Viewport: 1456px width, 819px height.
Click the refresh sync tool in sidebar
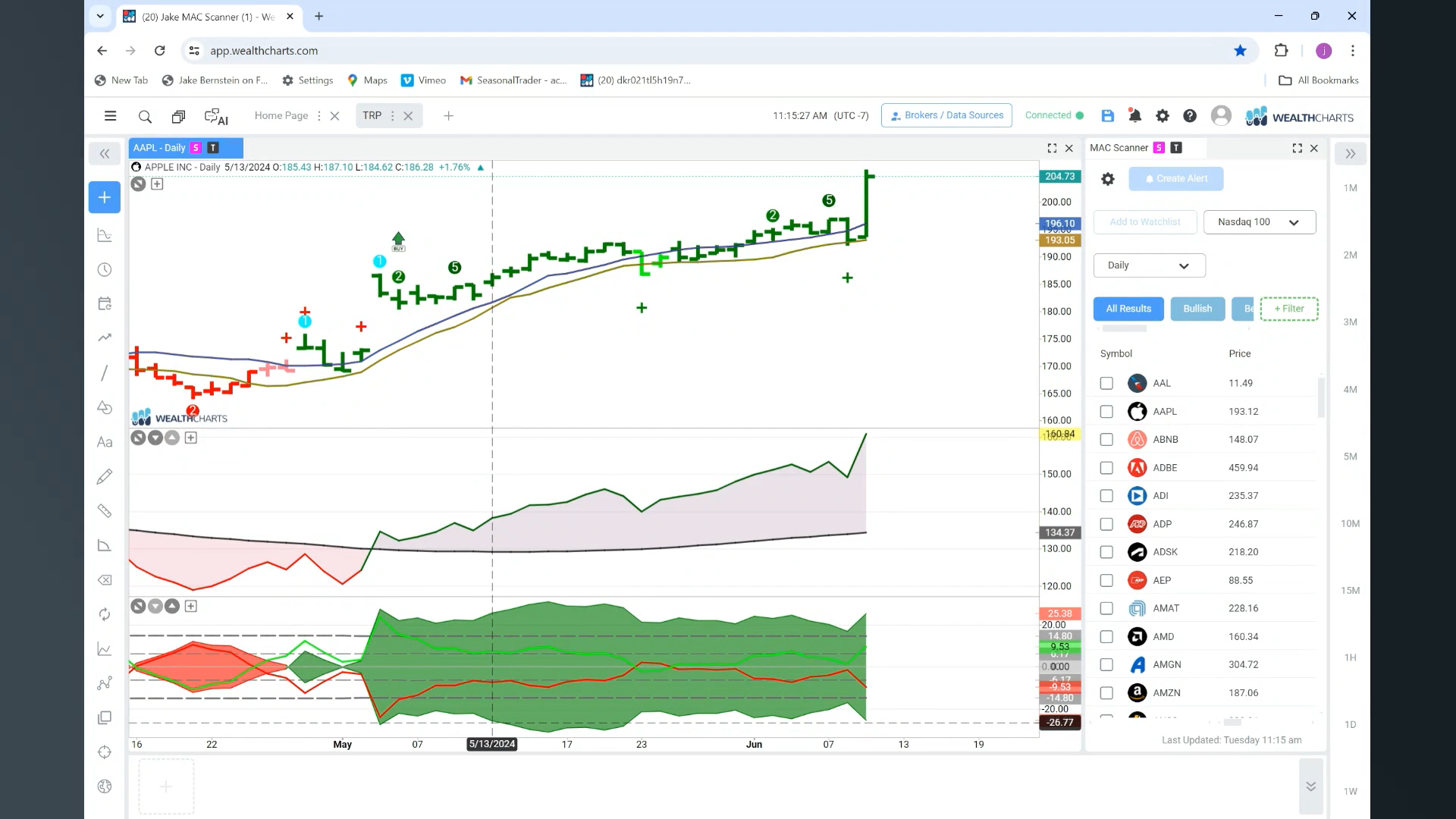coord(105,614)
